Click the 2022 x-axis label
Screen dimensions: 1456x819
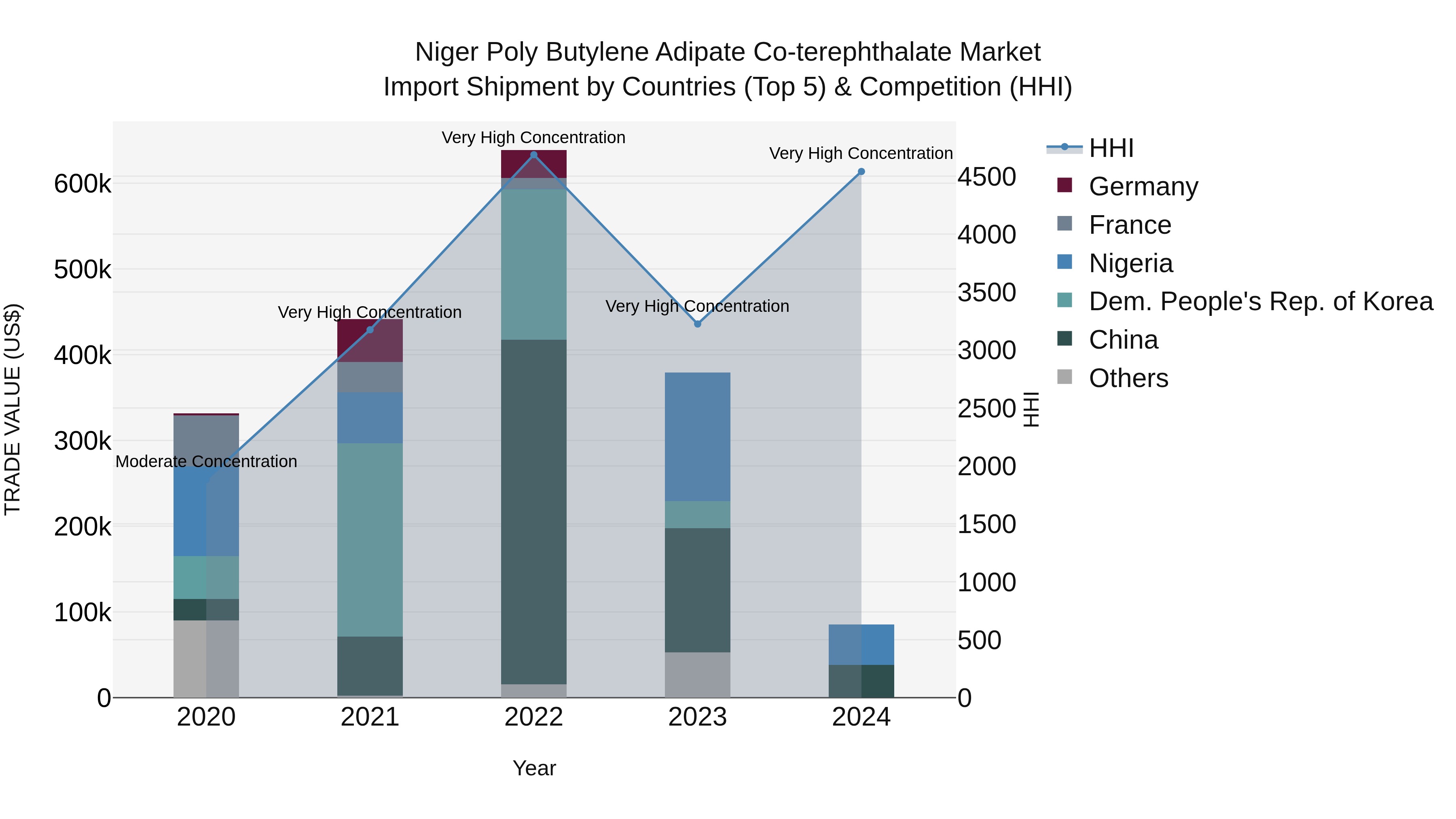point(533,717)
